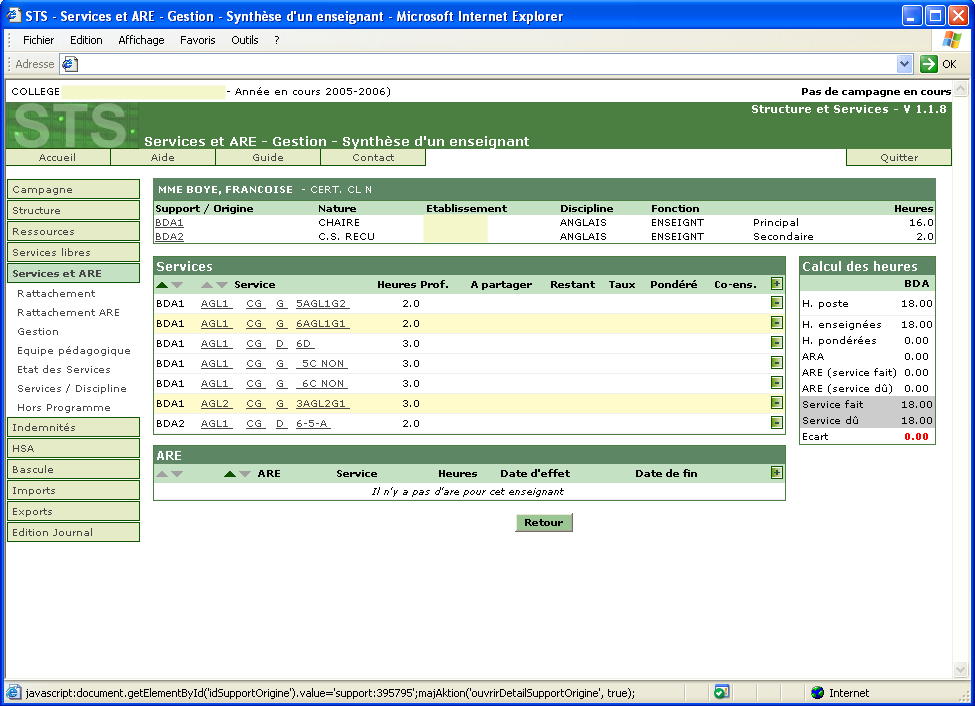The height and width of the screenshot is (706, 975).
Task: Remove the 5AGL1G2 service with its minus icon
Action: point(776,303)
